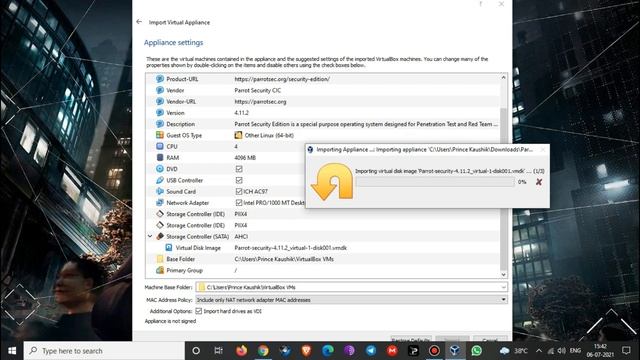Click the import progress bar
Screen dimensions: 640x360
[435, 182]
